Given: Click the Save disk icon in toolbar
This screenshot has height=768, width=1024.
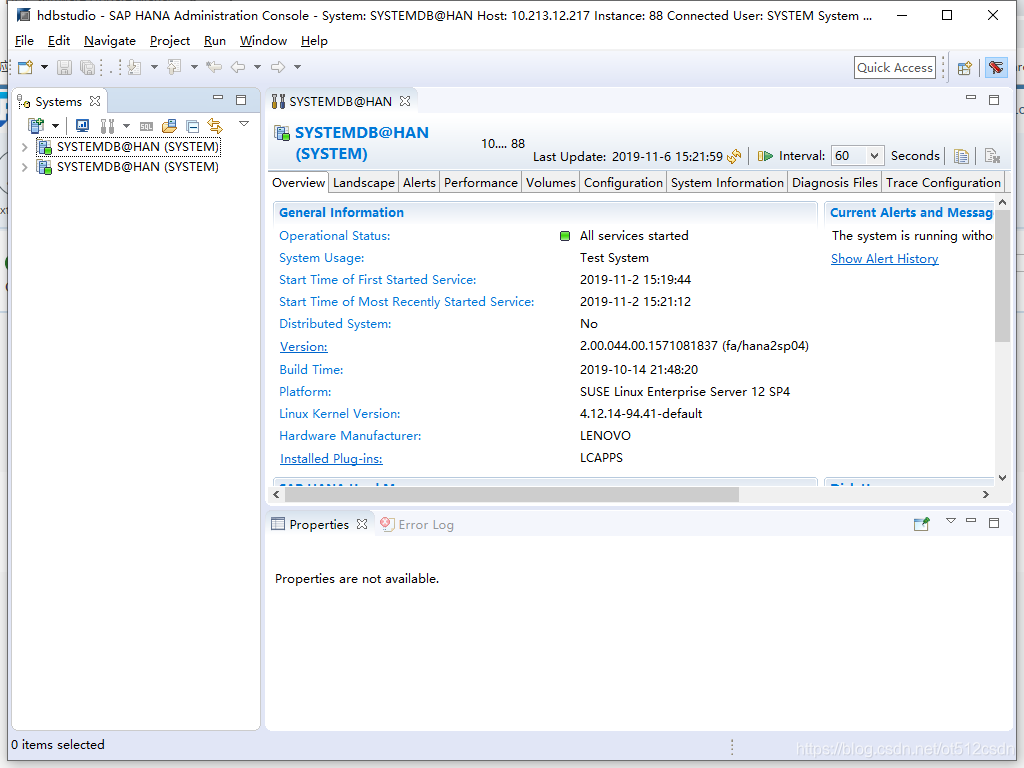Looking at the screenshot, I should click(x=64, y=67).
